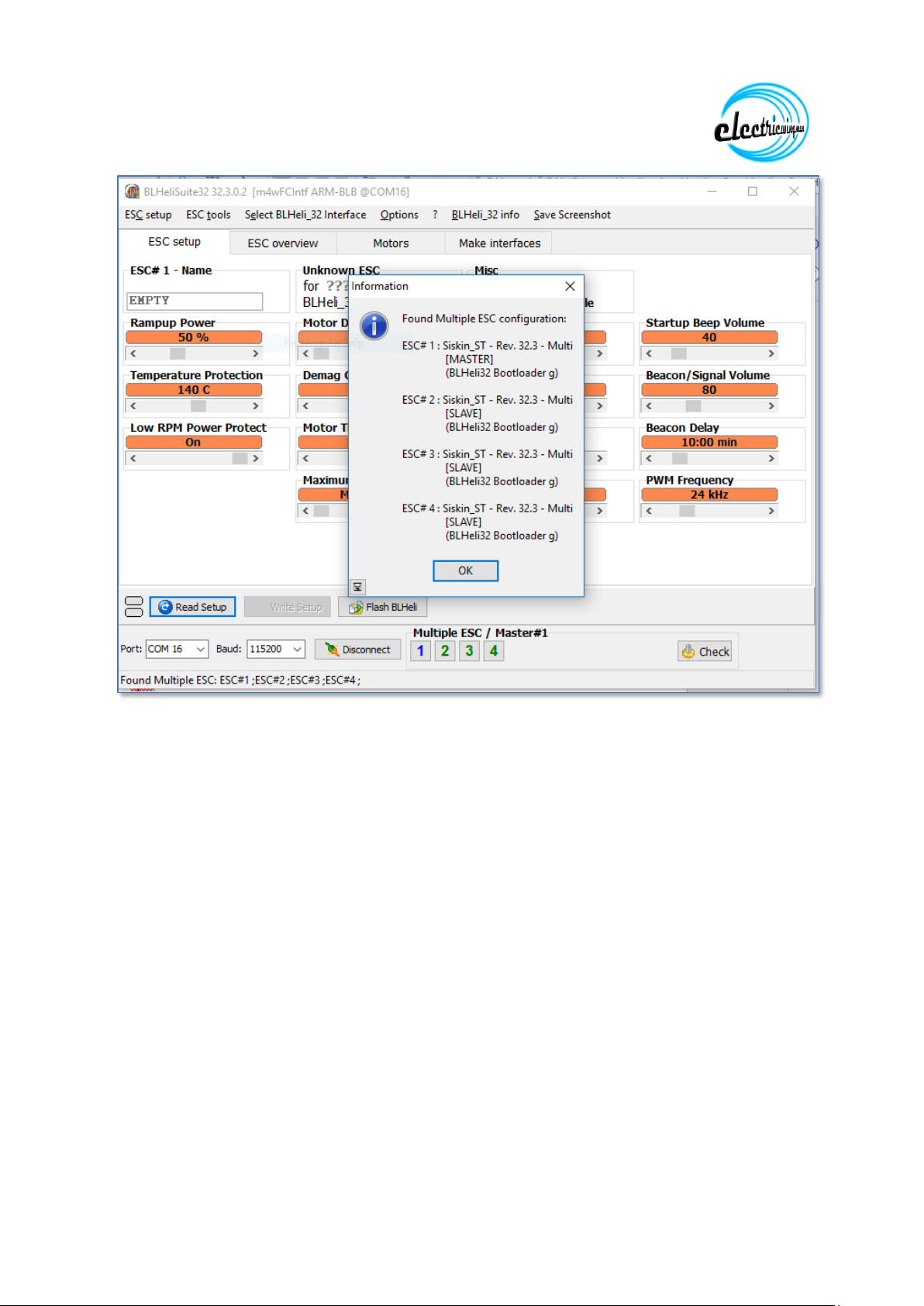Screen dimensions: 924x1306
Task: Switch to the ESC setup tab
Action: point(174,242)
